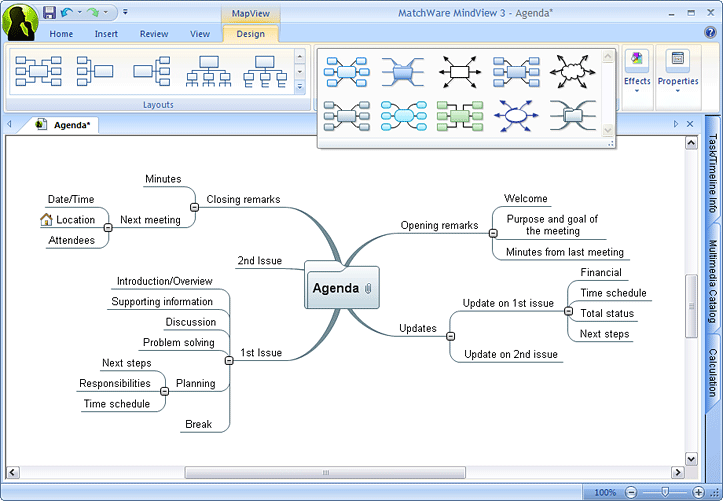Select the two-sided mind map layout
The width and height of the screenshot is (723, 501).
[x=38, y=71]
